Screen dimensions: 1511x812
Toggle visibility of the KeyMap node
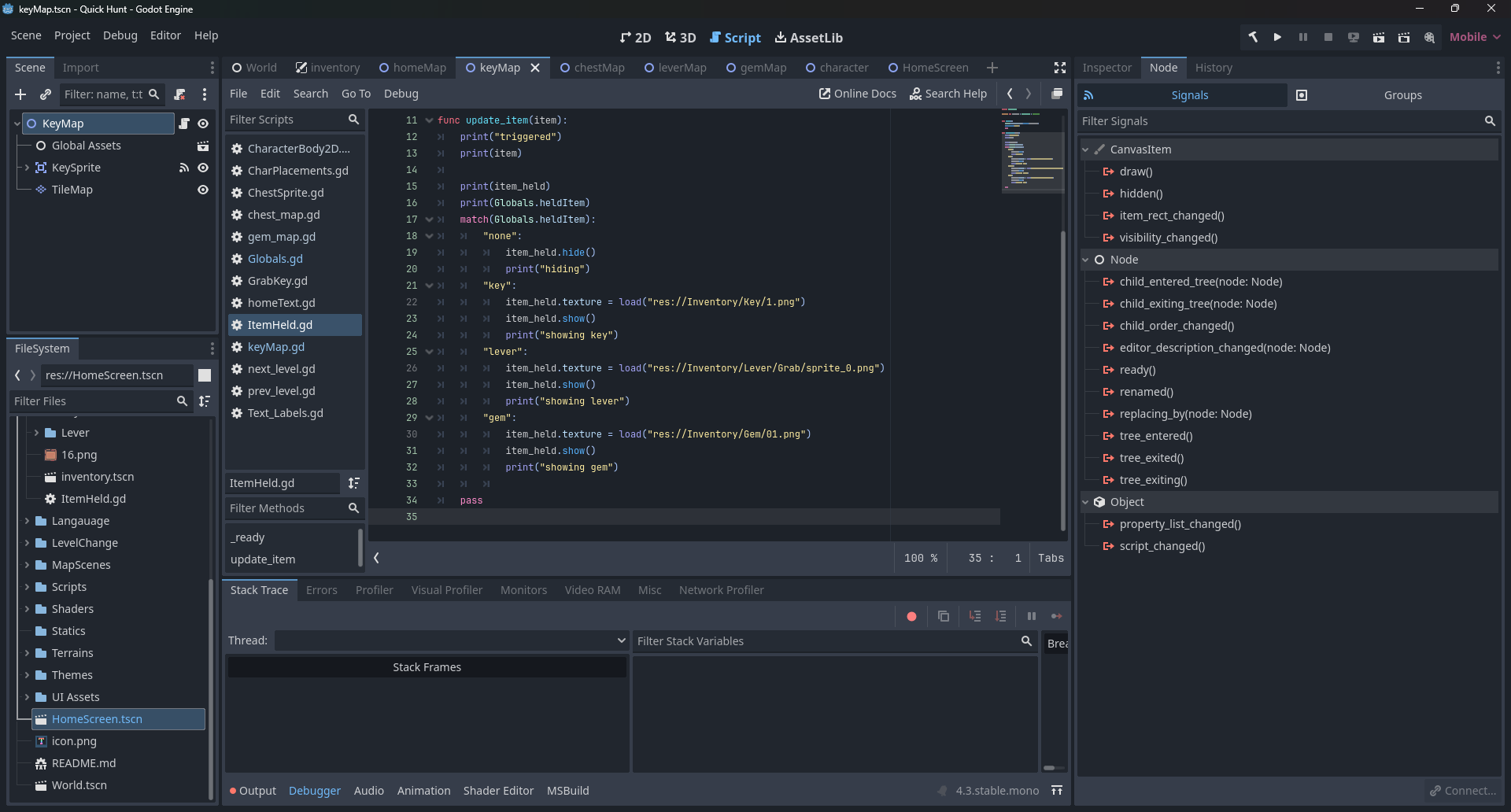click(203, 124)
